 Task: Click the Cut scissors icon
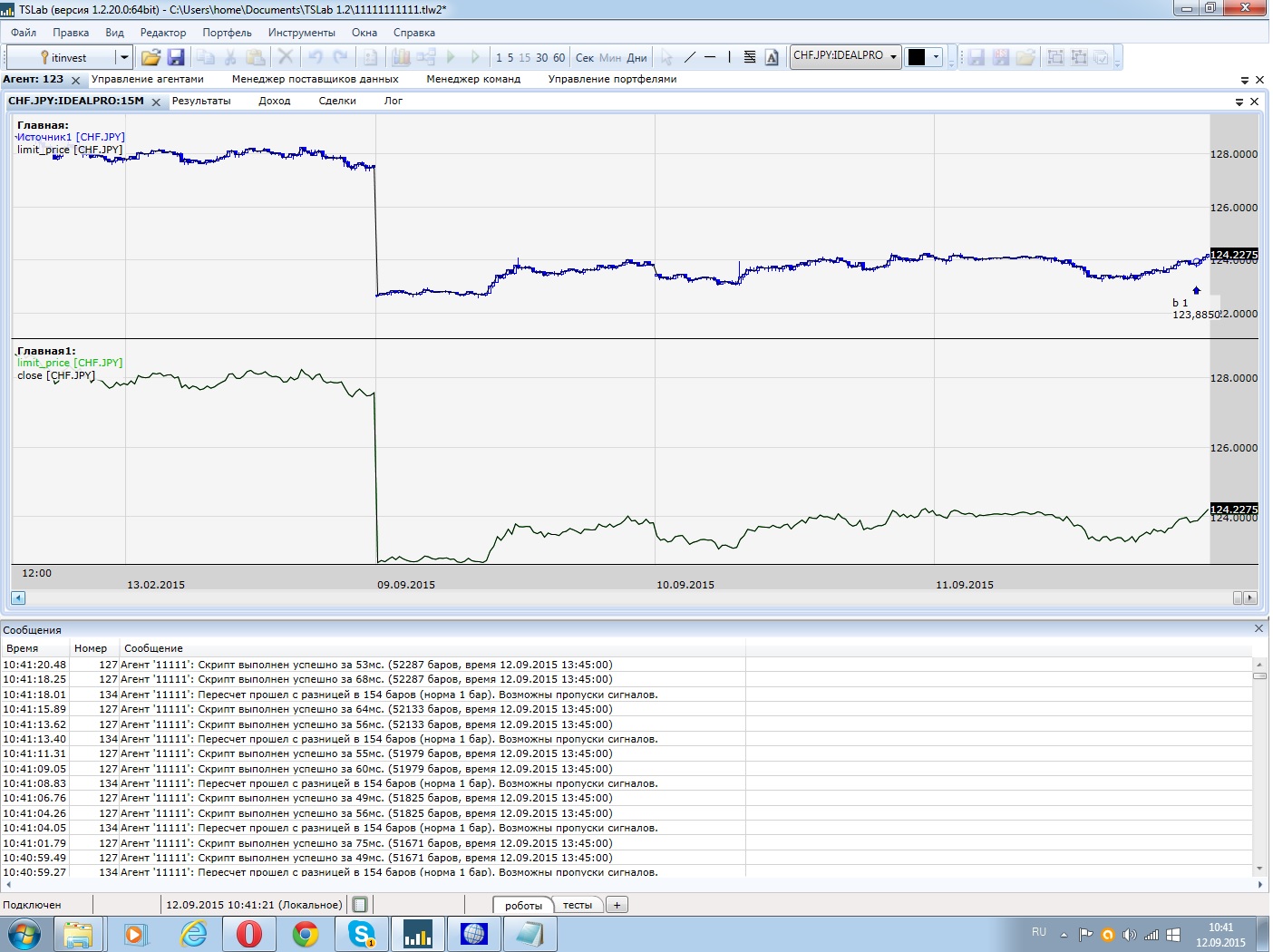230,57
